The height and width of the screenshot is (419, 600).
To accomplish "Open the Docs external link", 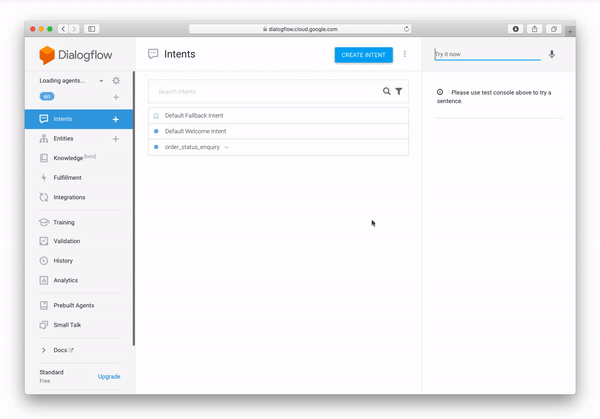I will click(64, 350).
